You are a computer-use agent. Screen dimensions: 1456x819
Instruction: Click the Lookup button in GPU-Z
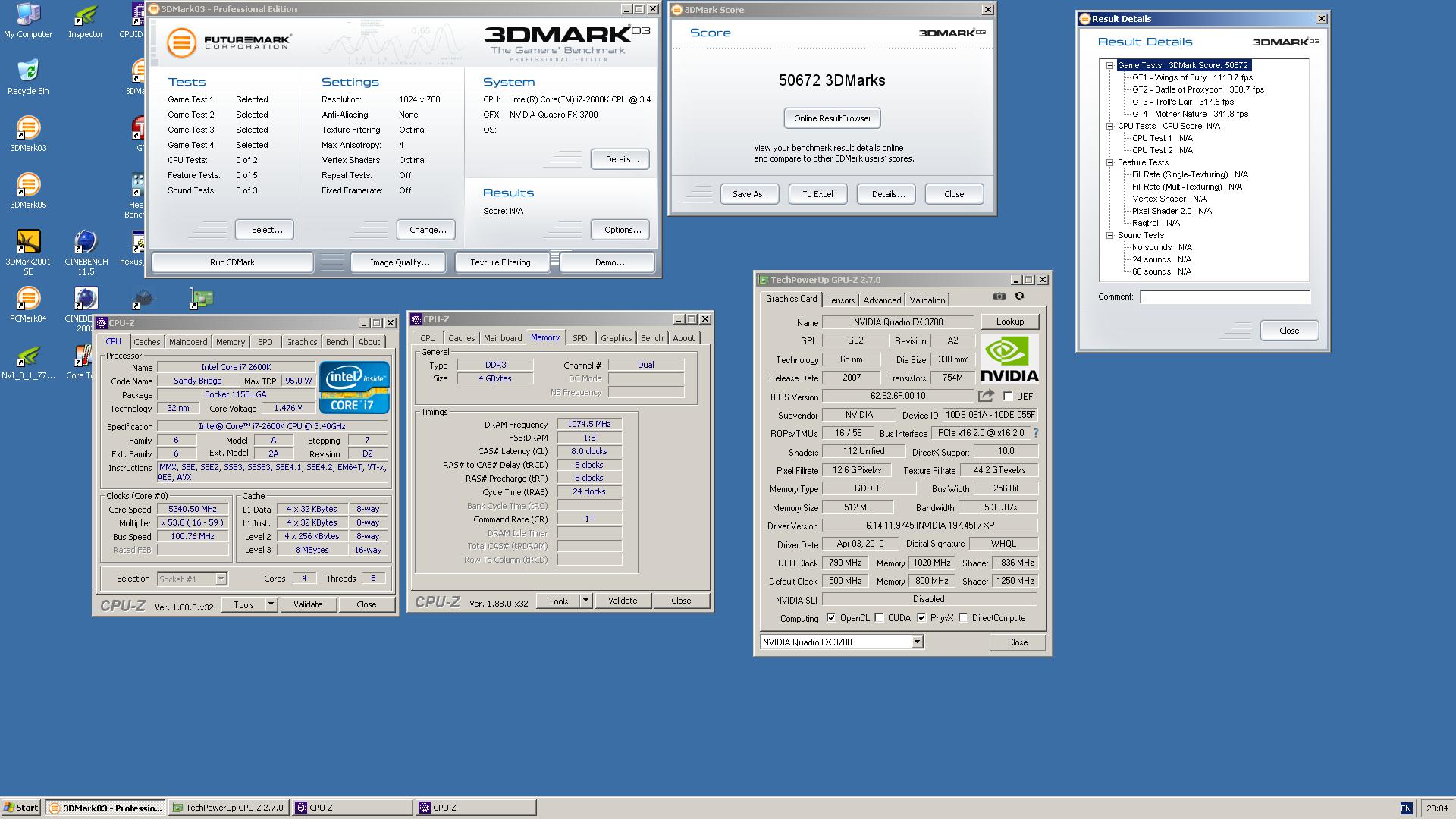1009,322
